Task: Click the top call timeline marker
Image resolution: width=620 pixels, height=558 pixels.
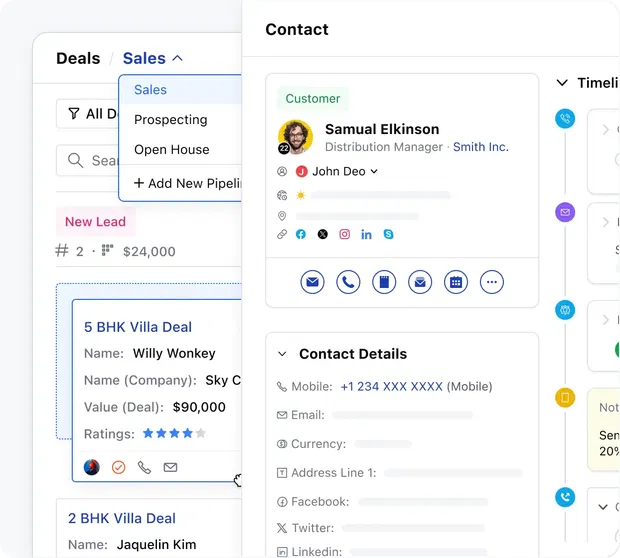Action: tap(565, 119)
